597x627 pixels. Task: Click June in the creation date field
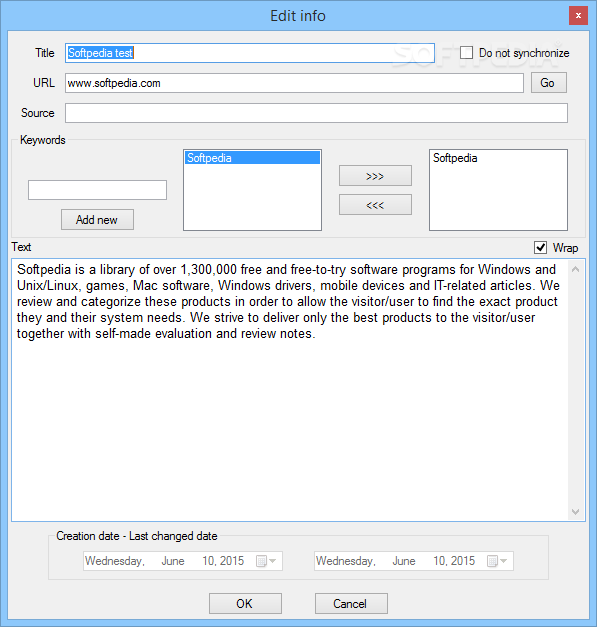173,561
